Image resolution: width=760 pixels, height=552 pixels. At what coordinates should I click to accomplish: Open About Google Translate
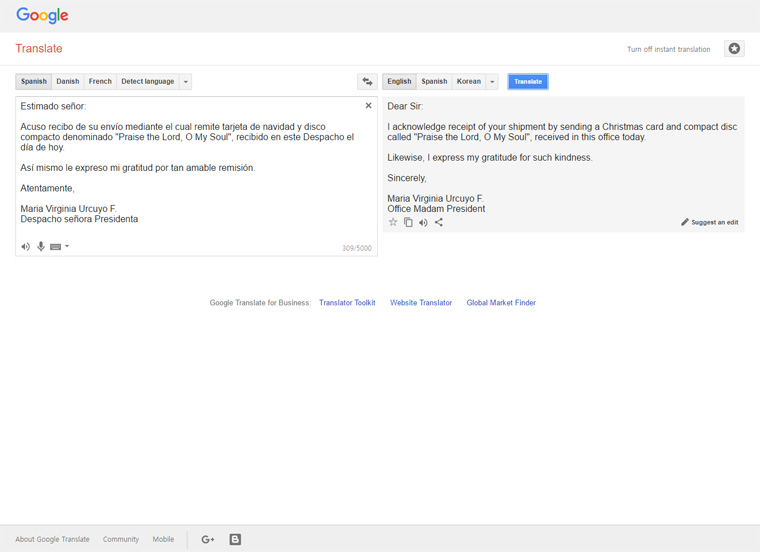pos(52,539)
